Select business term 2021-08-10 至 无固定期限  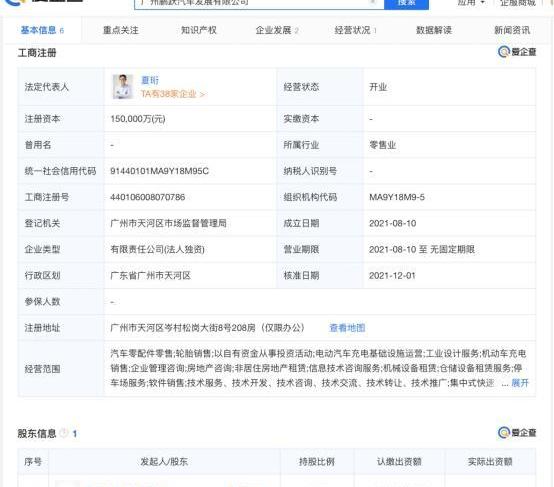pyautogui.click(x=422, y=250)
